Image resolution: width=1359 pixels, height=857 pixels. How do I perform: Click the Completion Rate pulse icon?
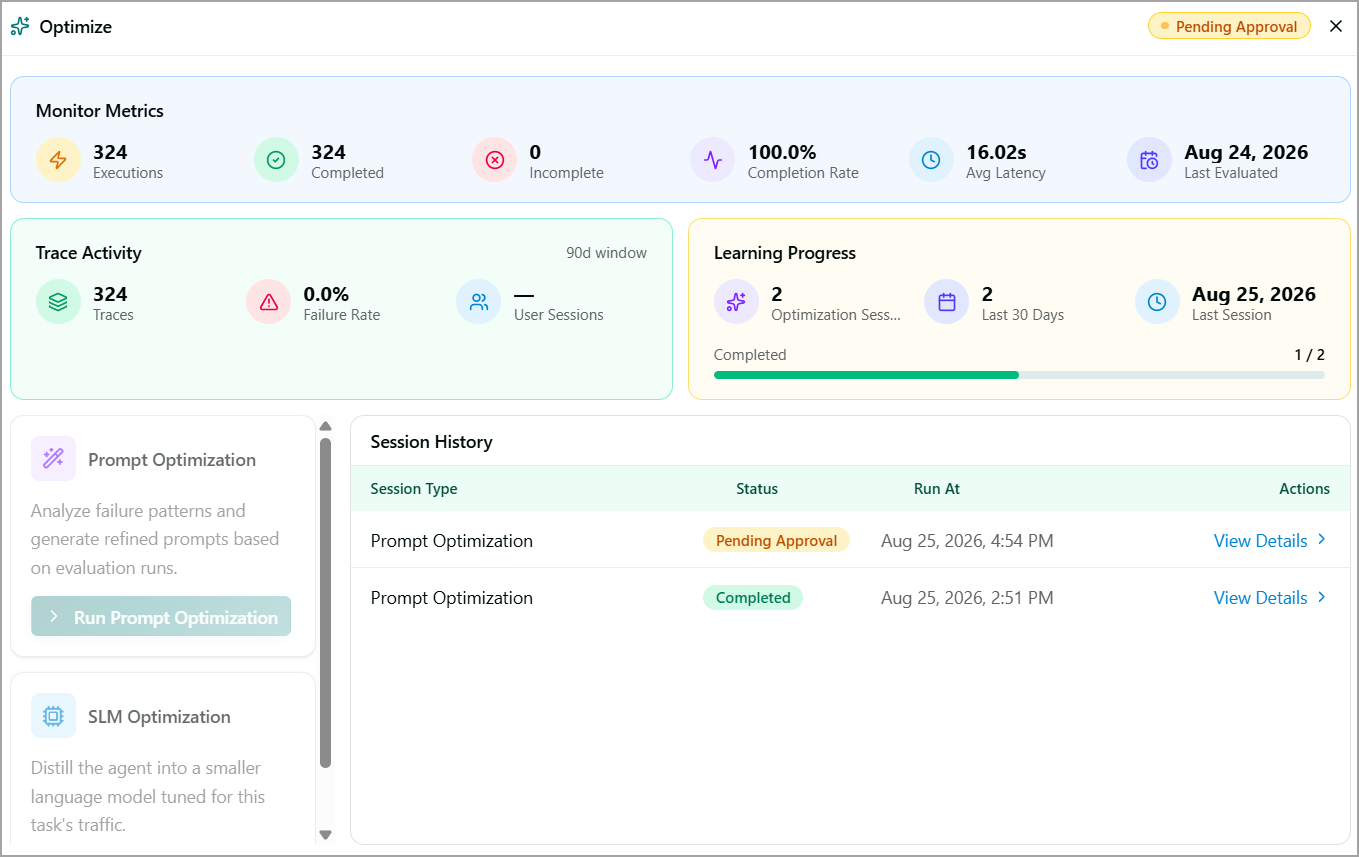click(x=712, y=160)
